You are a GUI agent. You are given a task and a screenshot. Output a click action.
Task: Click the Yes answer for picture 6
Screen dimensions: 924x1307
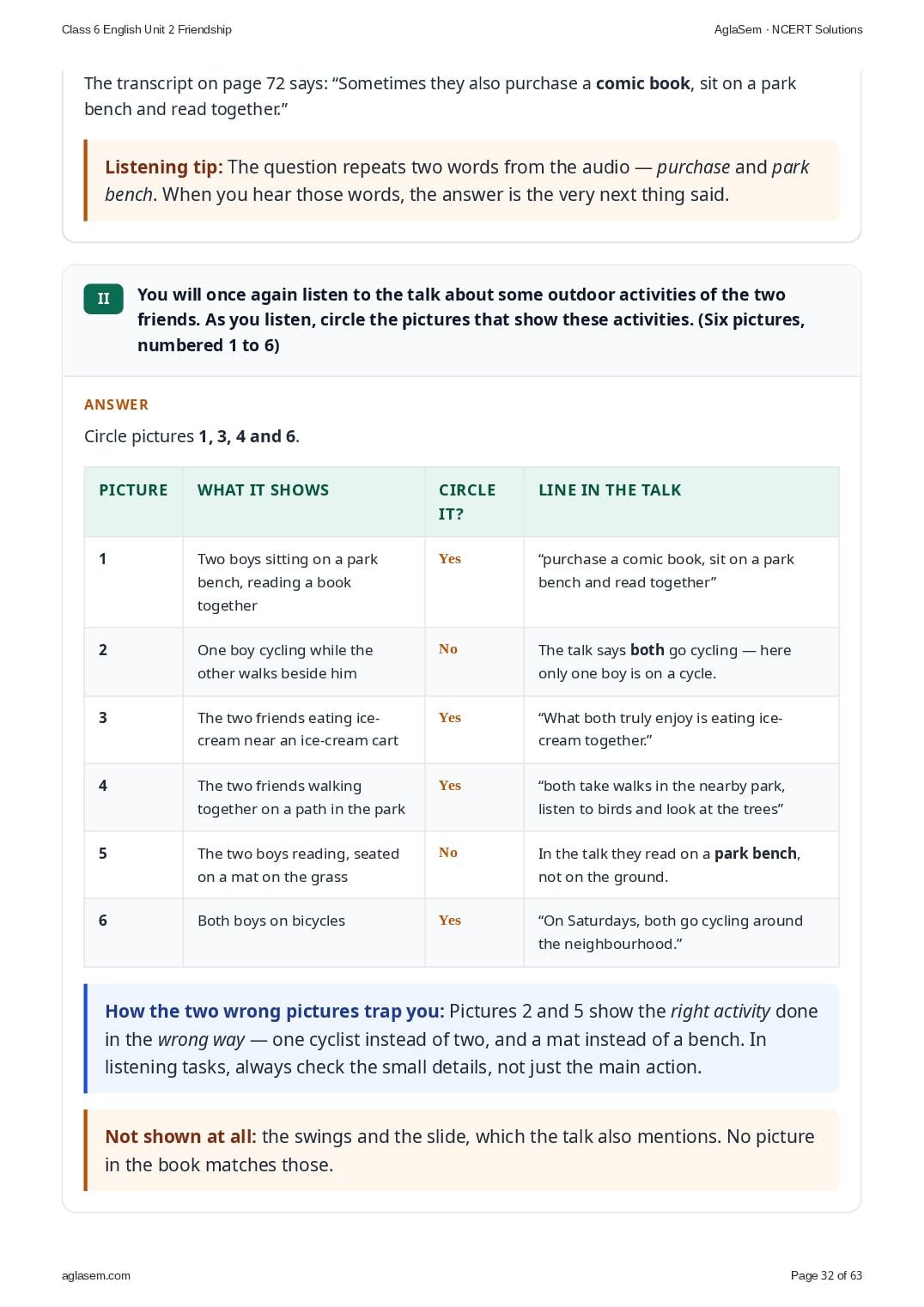(450, 920)
